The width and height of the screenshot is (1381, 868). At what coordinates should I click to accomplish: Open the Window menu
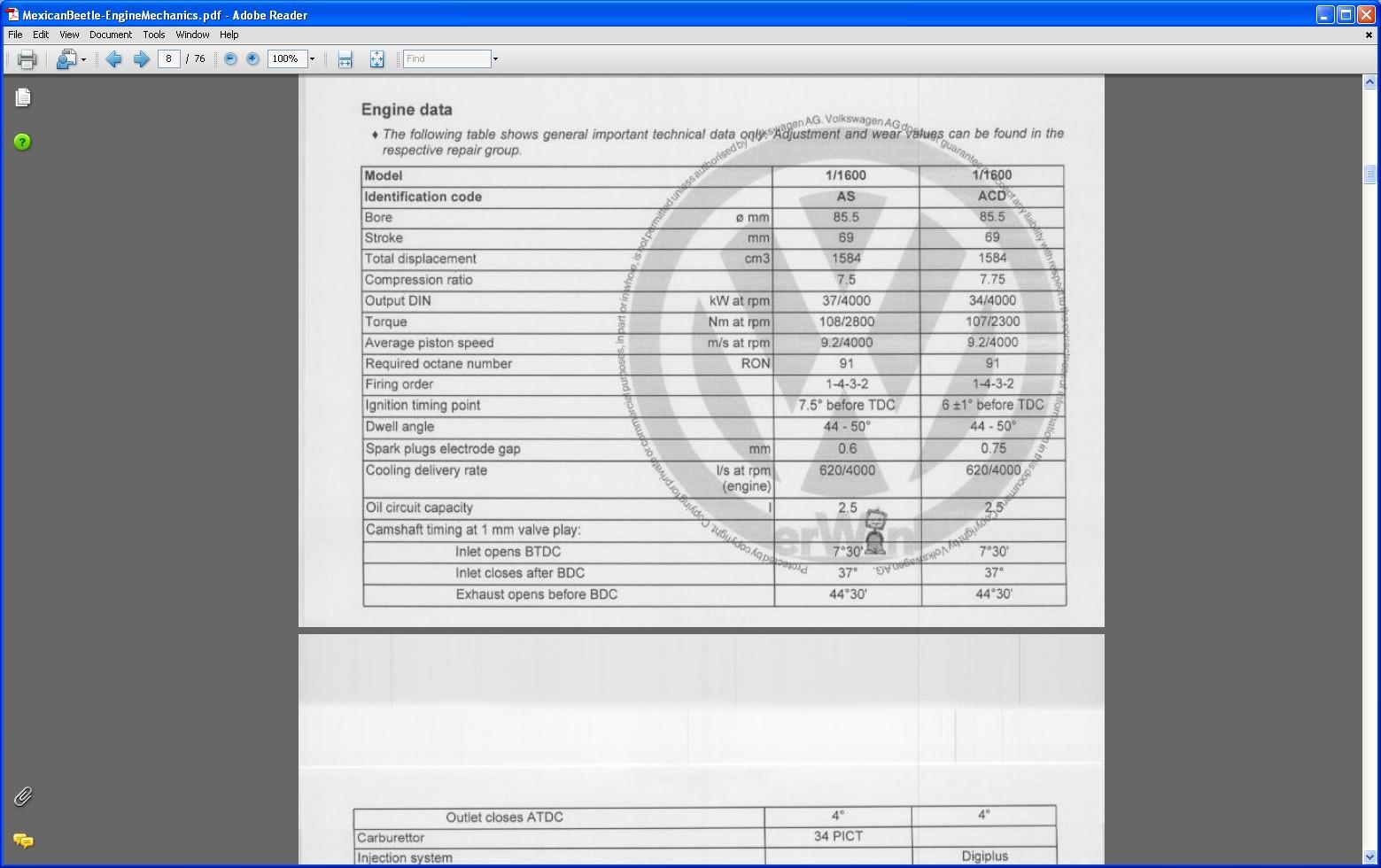point(192,35)
